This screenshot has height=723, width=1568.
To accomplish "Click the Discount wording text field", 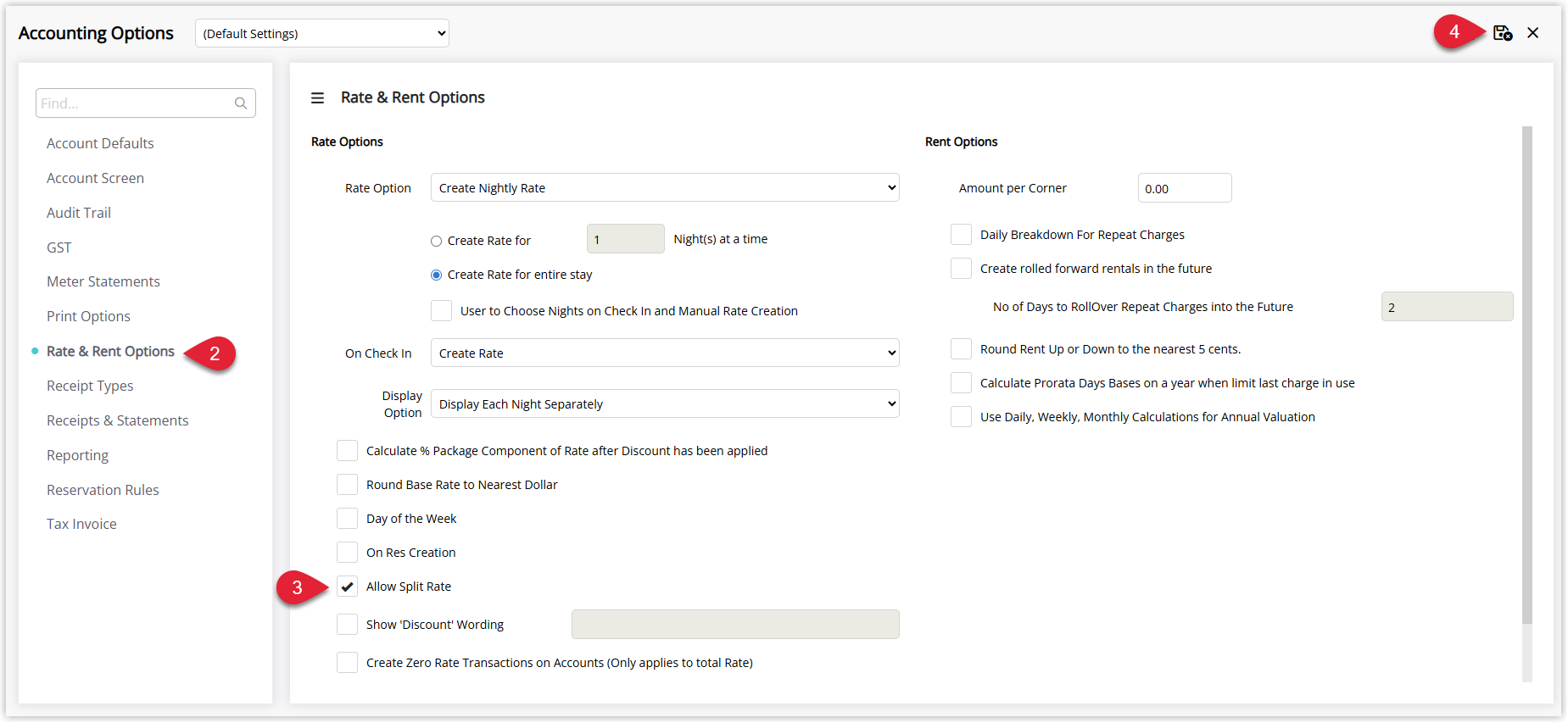I will [735, 625].
